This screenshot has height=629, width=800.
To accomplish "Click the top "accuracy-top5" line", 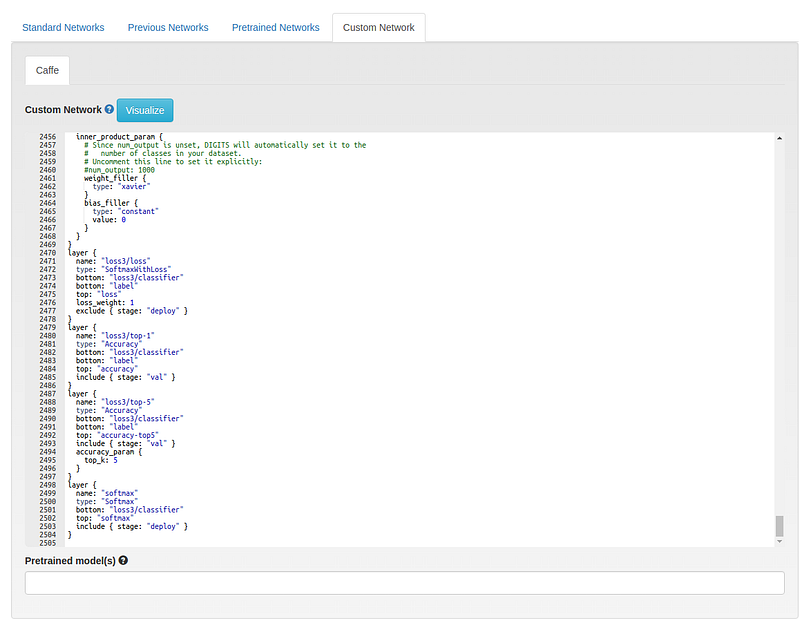I will pyautogui.click(x=117, y=435).
